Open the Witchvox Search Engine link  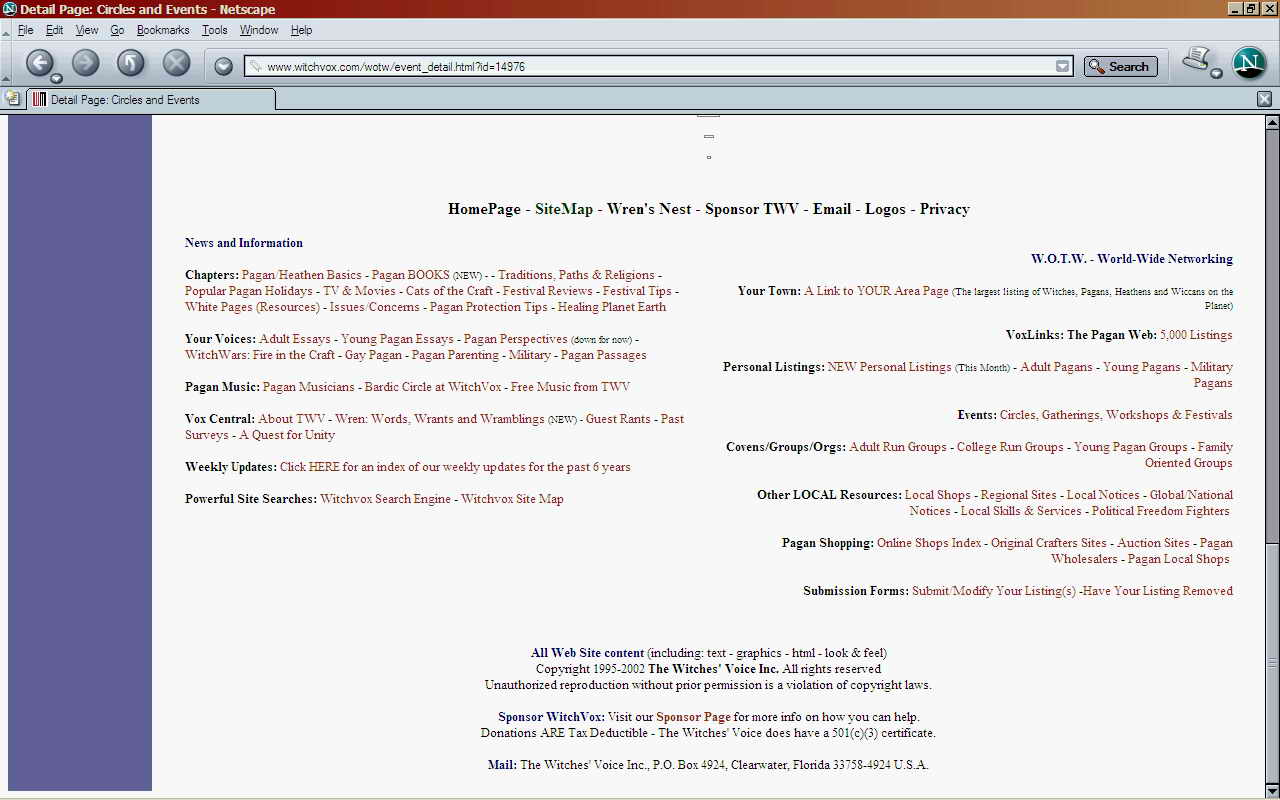(x=385, y=499)
